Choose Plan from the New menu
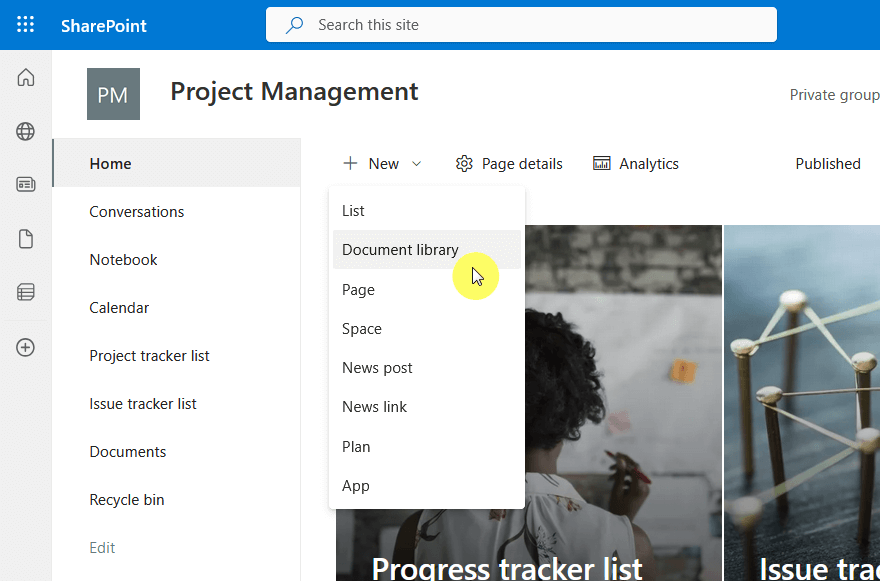 pos(427,447)
